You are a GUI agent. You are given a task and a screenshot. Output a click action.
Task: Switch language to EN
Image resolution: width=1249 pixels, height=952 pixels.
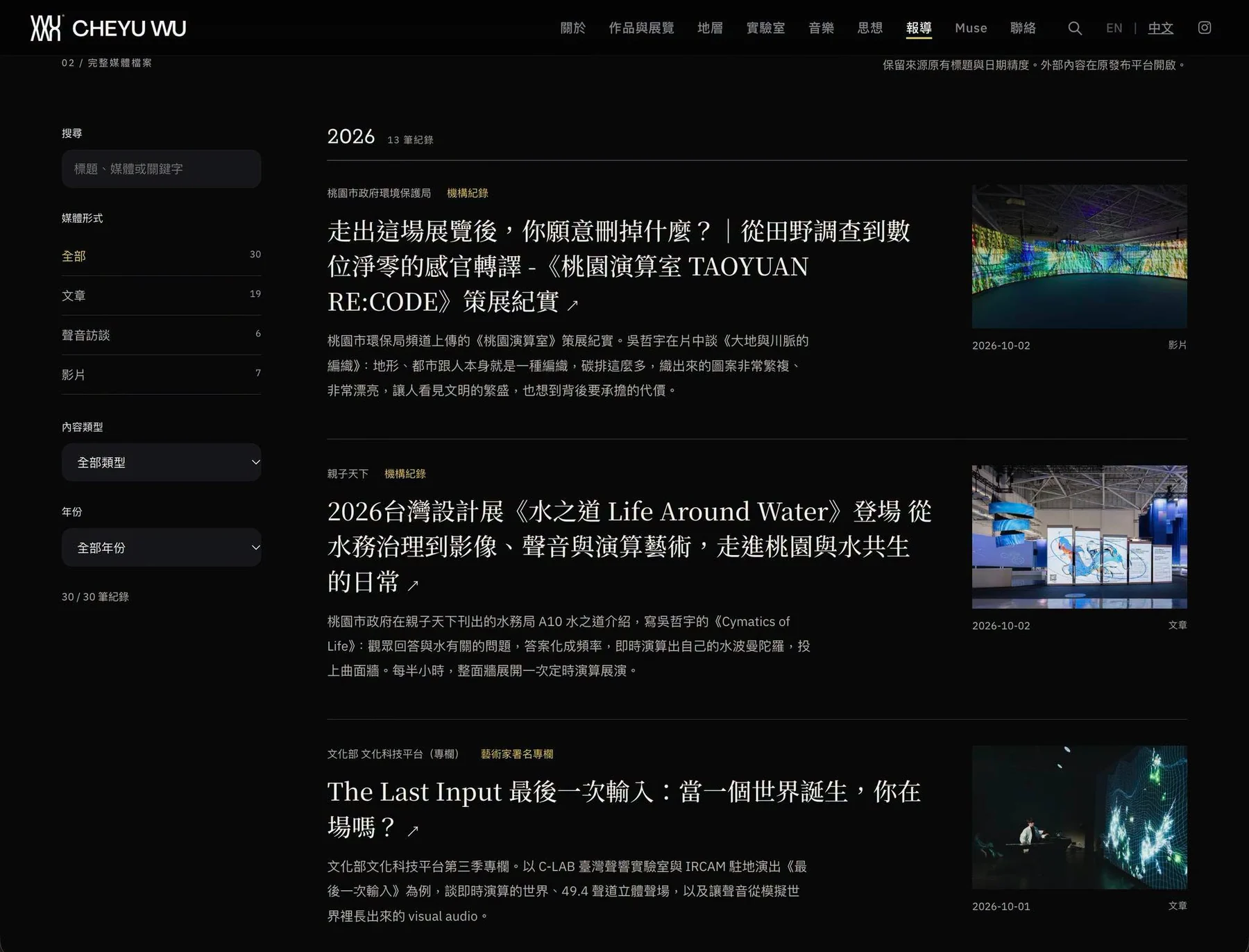tap(1114, 28)
